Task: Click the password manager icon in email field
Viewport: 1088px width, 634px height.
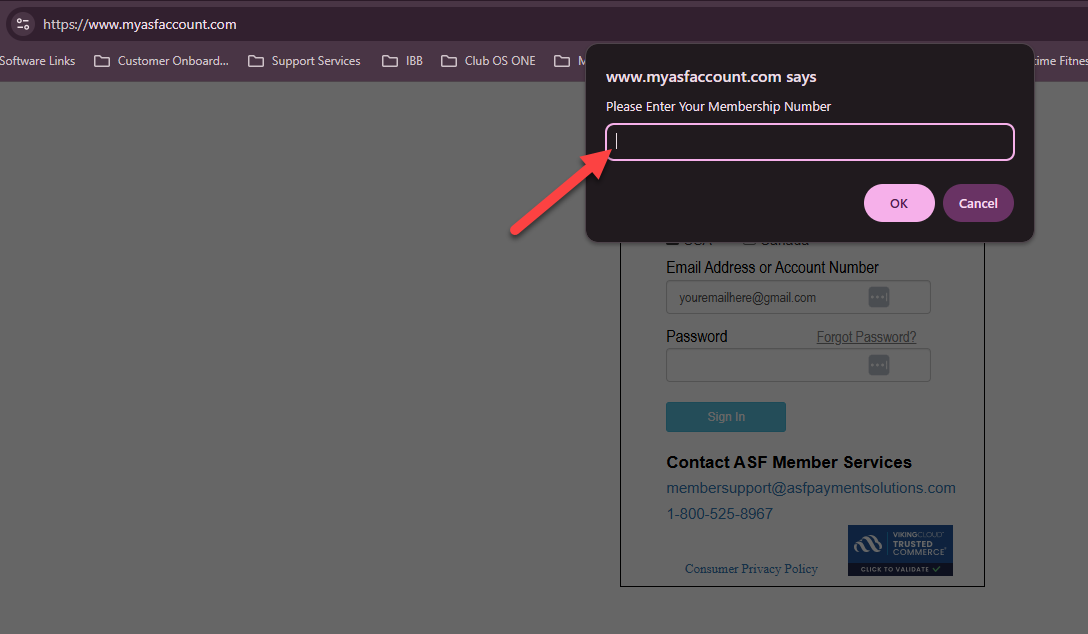Action: click(x=878, y=297)
